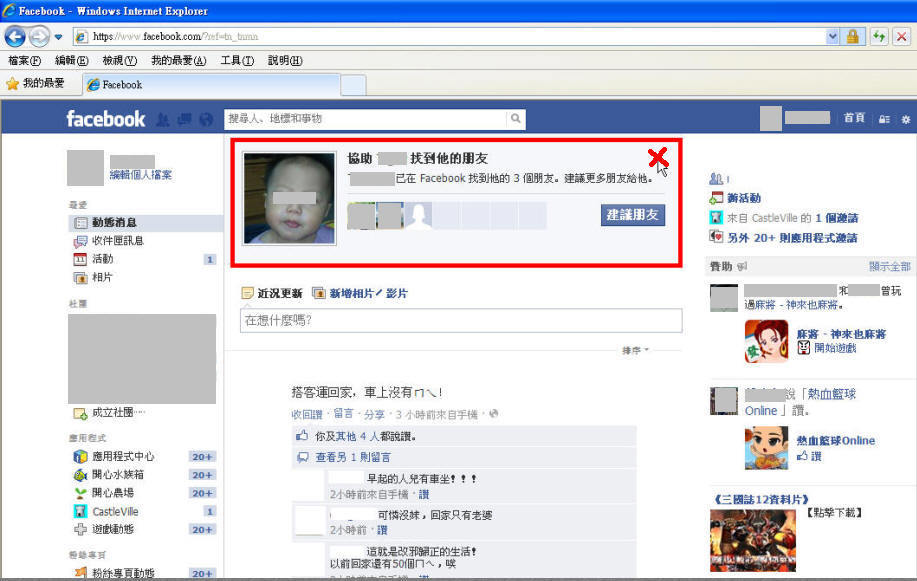Screen dimensions: 917x581
Task: Open the 檔案(F) menu
Action: tap(25, 60)
